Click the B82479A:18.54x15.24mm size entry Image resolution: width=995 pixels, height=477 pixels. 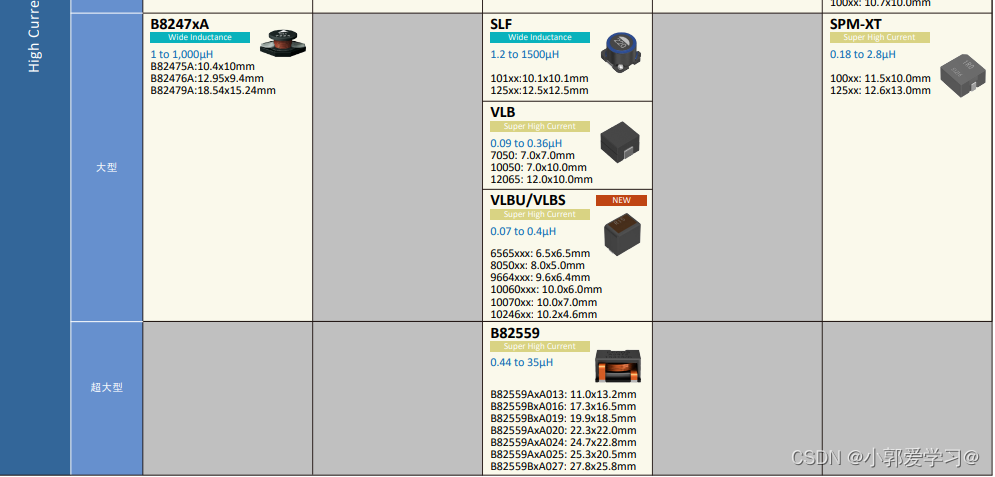(213, 91)
